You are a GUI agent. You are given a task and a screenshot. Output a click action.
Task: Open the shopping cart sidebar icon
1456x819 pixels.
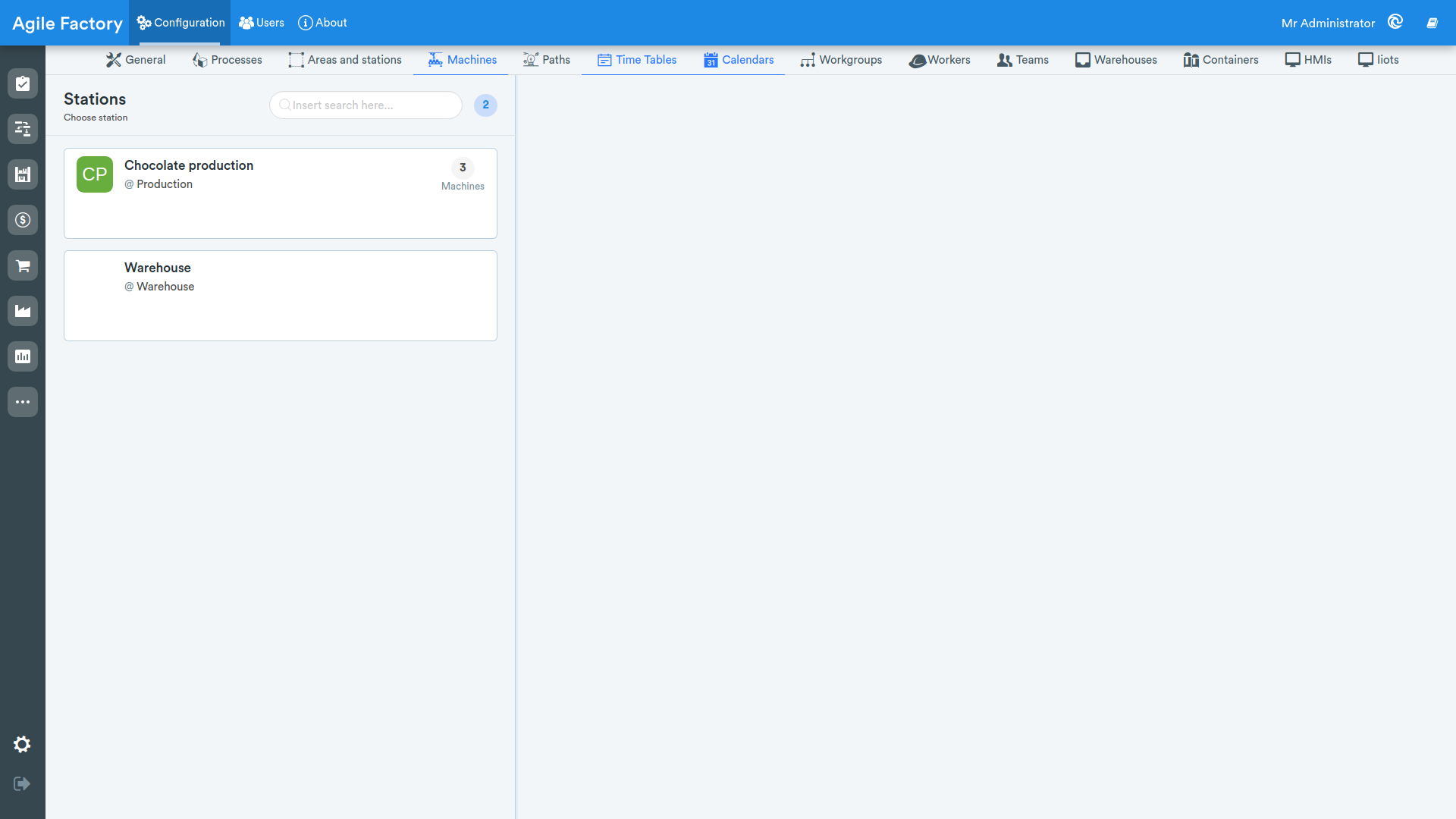tap(23, 265)
